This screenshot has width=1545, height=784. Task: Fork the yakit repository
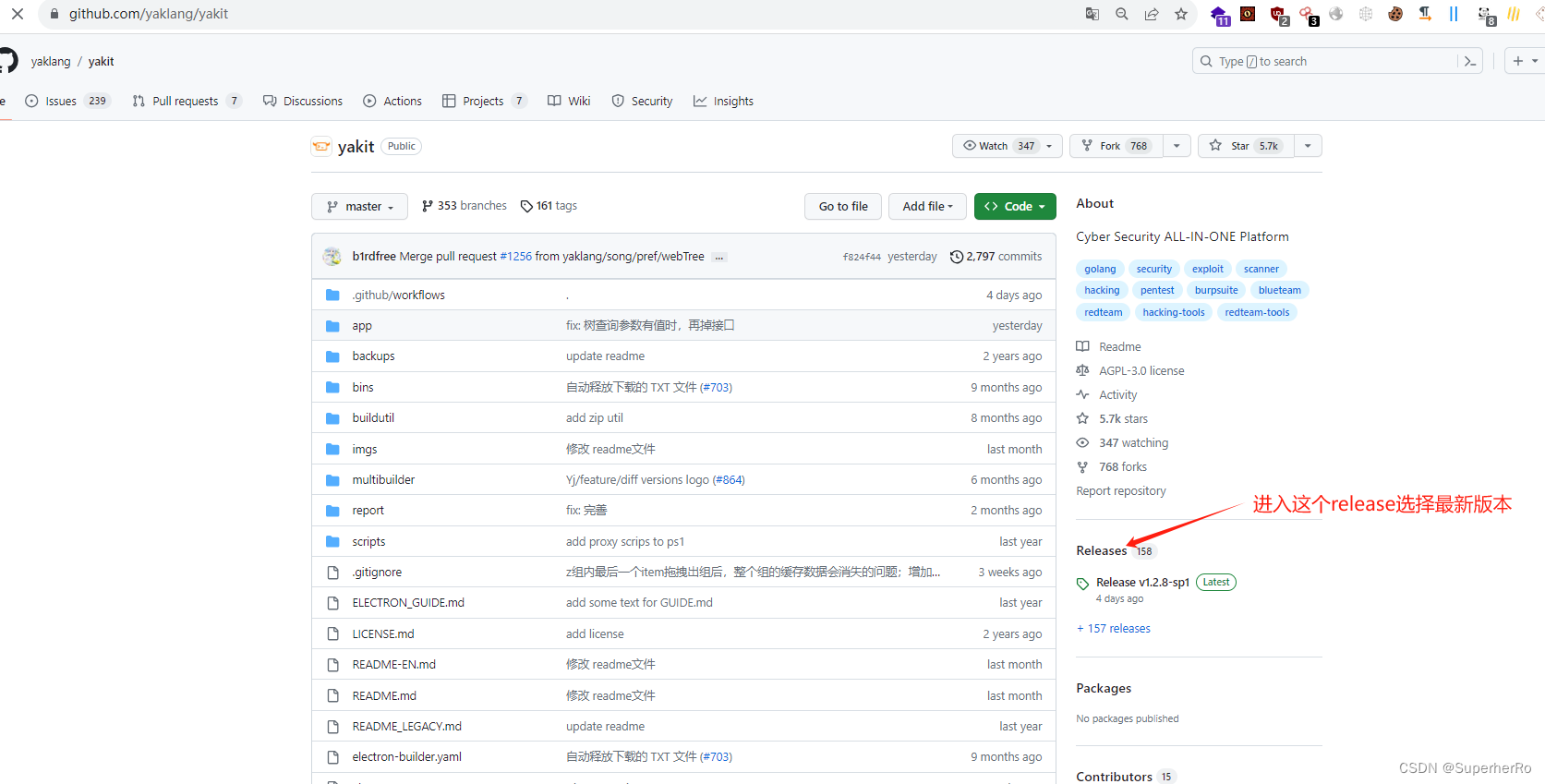point(1117,146)
